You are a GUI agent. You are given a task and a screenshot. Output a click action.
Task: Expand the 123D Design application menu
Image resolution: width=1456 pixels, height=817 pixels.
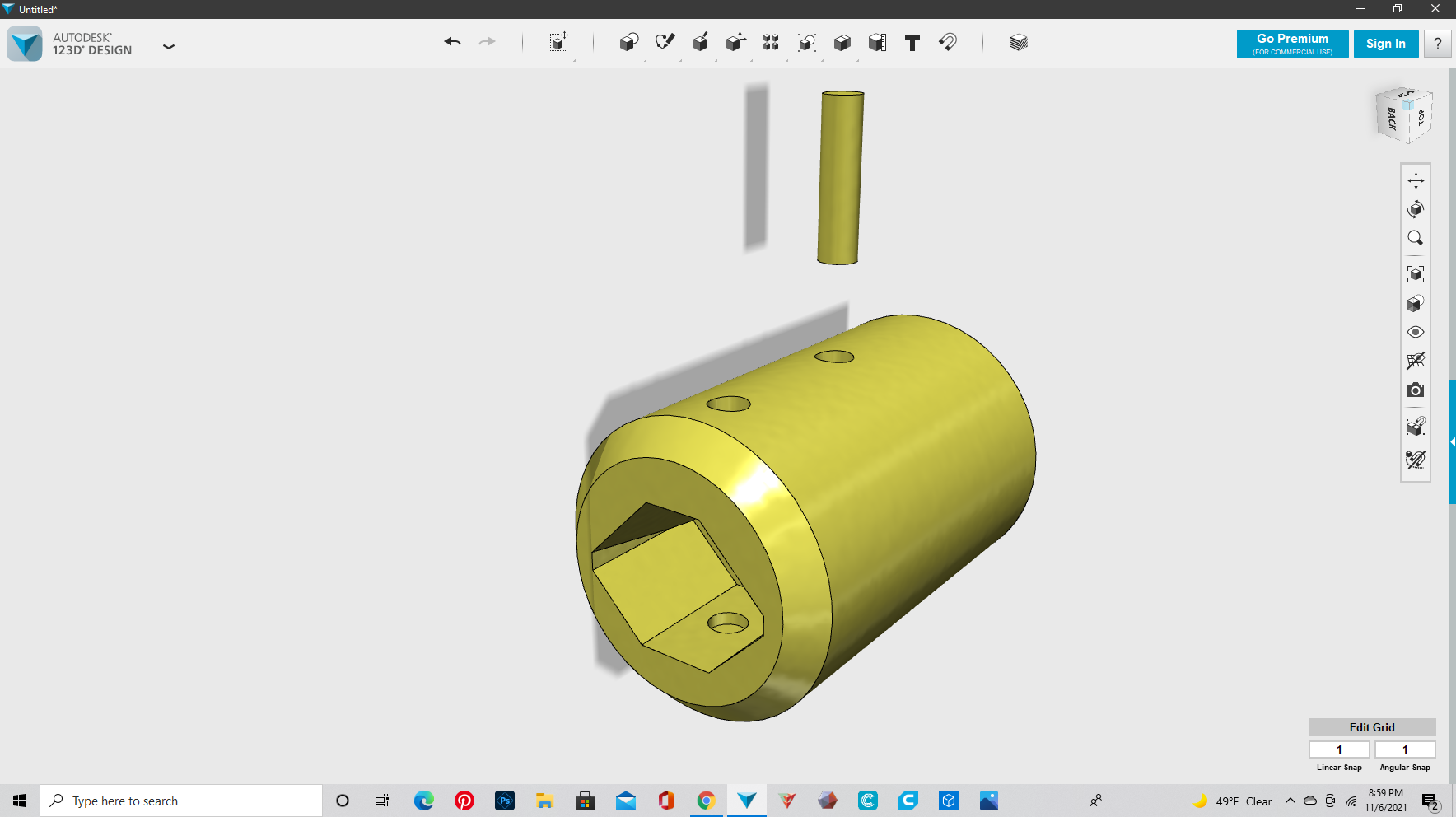[x=169, y=47]
